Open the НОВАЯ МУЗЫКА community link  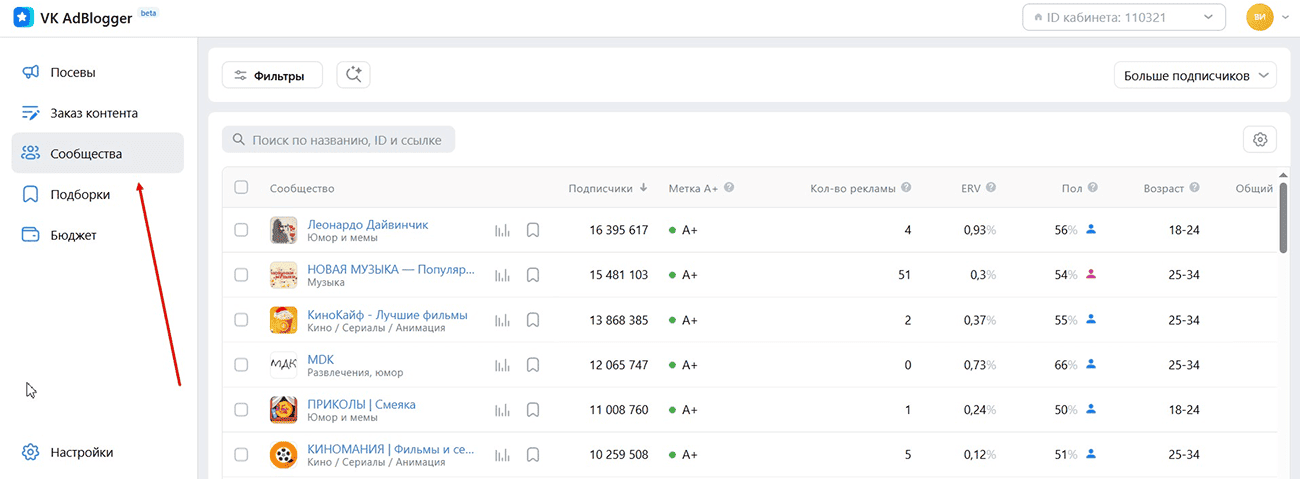point(390,270)
